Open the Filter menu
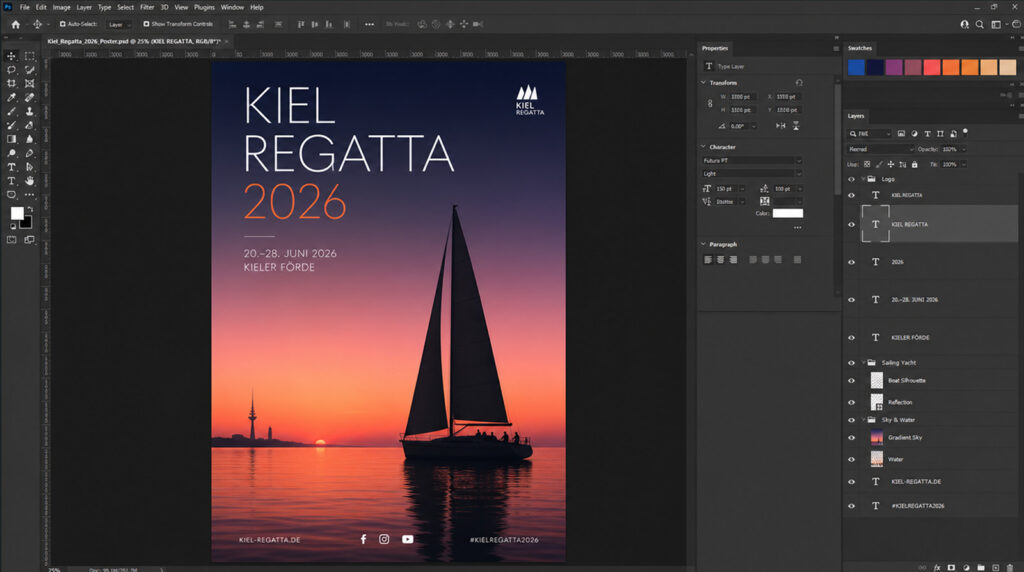The image size is (1024, 572). pos(147,7)
